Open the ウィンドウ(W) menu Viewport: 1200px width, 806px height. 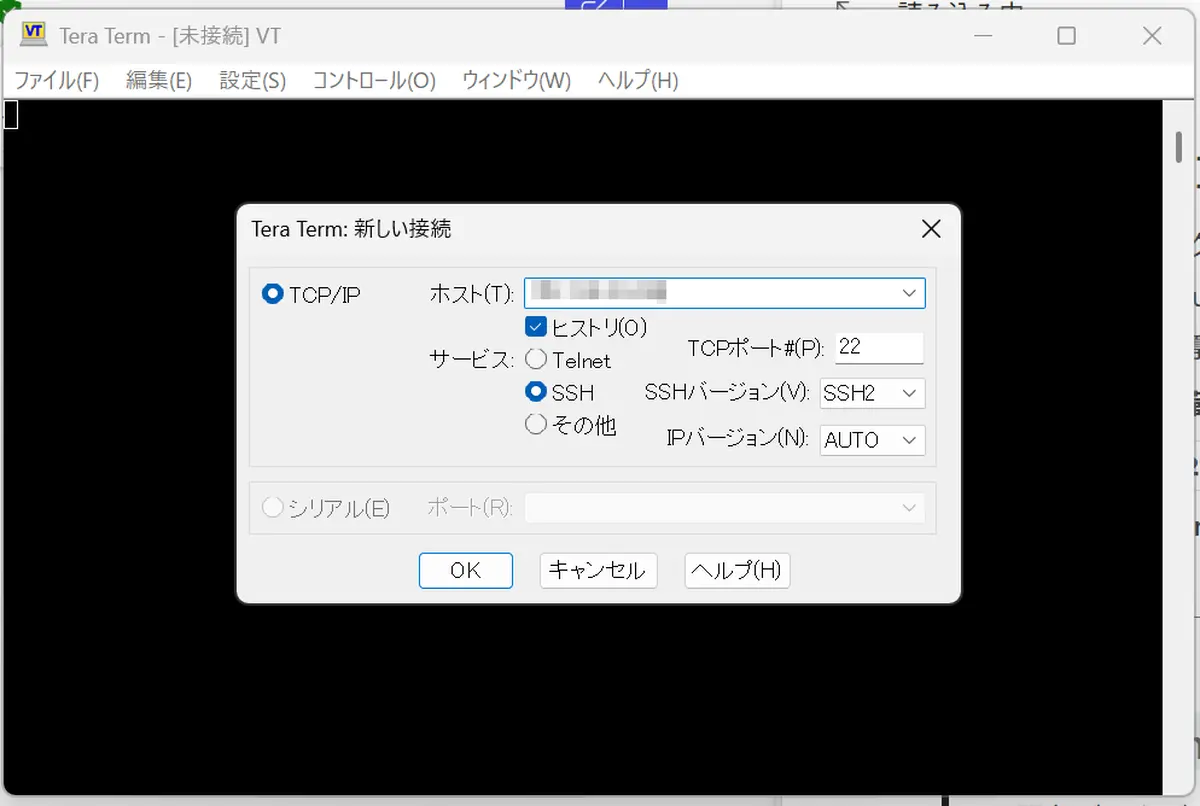516,81
